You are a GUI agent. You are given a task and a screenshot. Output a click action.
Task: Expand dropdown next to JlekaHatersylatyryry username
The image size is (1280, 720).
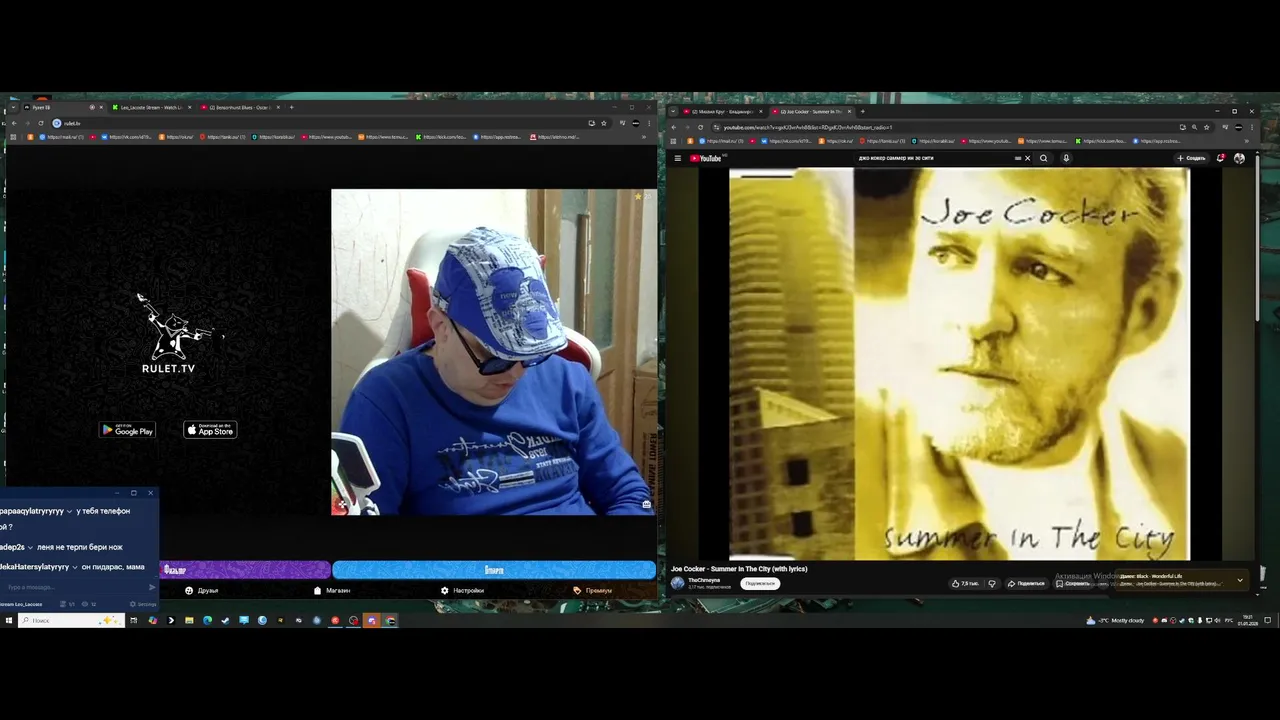click(x=74, y=567)
